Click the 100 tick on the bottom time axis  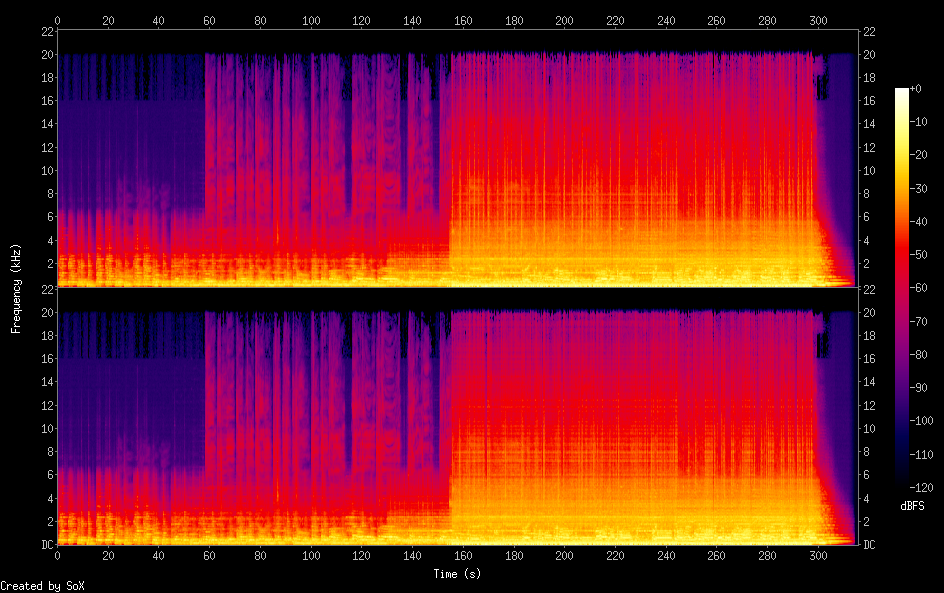311,556
